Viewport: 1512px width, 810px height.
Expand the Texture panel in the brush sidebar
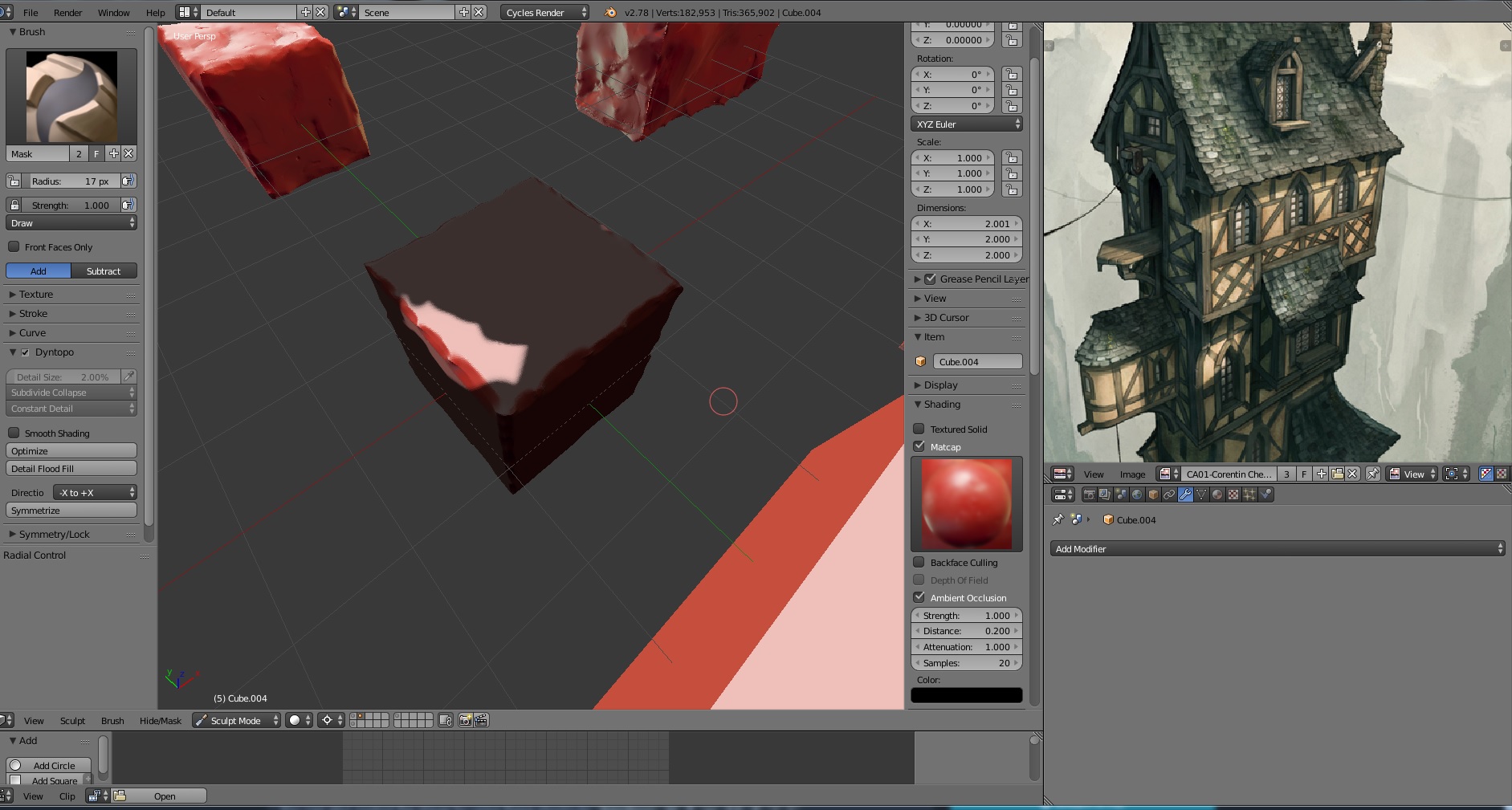click(x=36, y=295)
